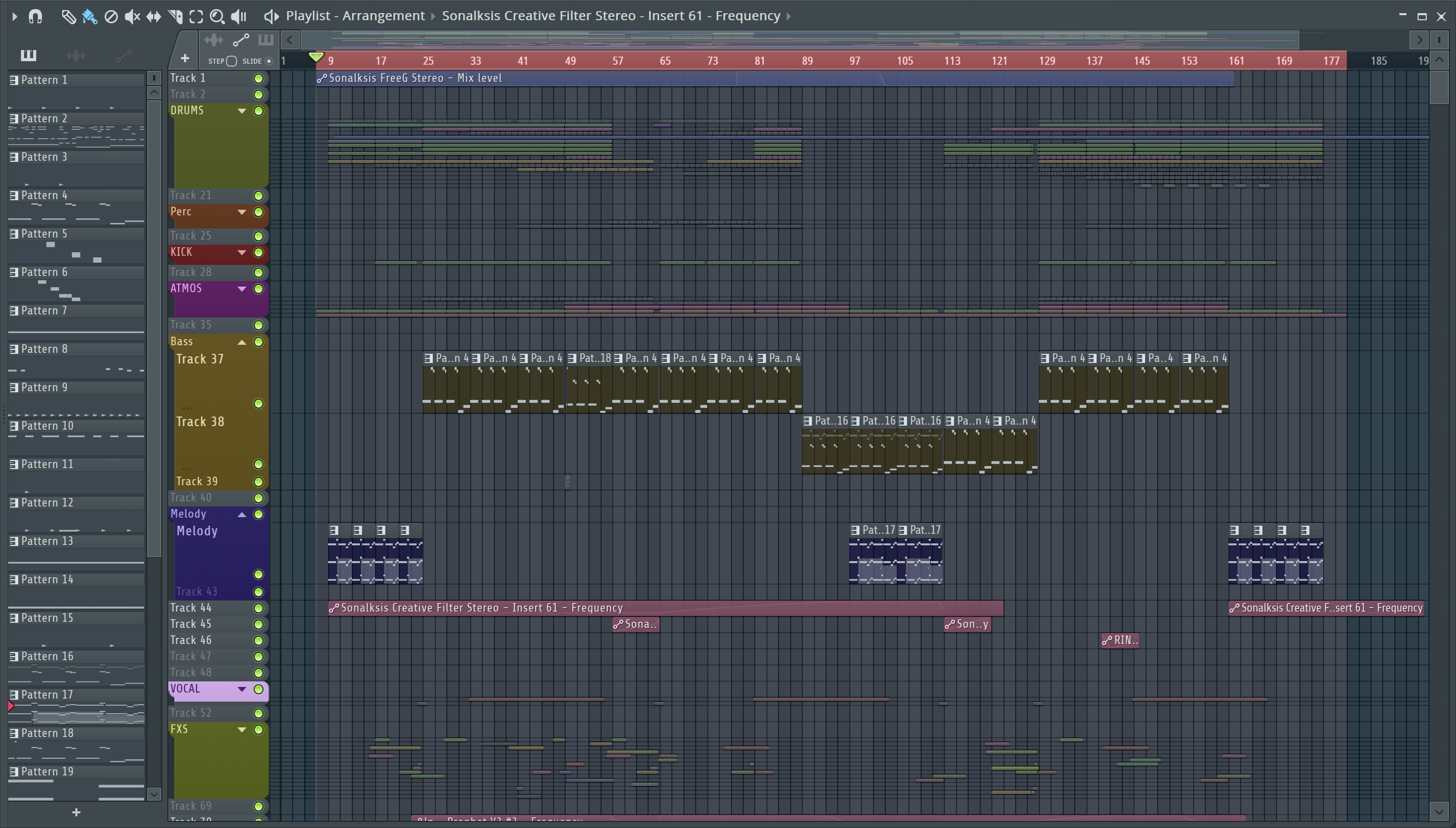Open the playlist options menu arrow
The height and width of the screenshot is (828, 1456).
15,17
